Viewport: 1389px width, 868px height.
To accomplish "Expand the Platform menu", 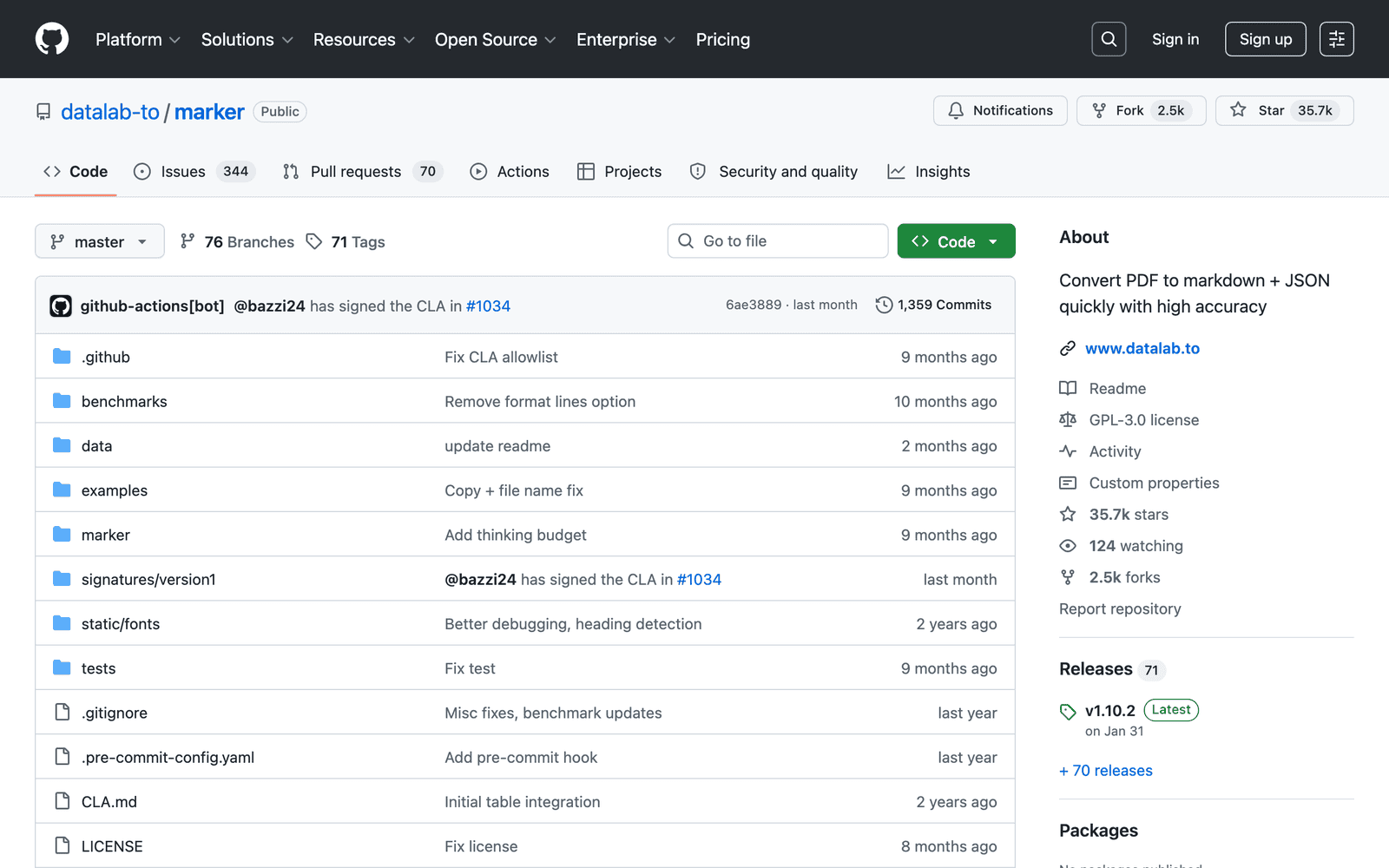I will tap(138, 39).
